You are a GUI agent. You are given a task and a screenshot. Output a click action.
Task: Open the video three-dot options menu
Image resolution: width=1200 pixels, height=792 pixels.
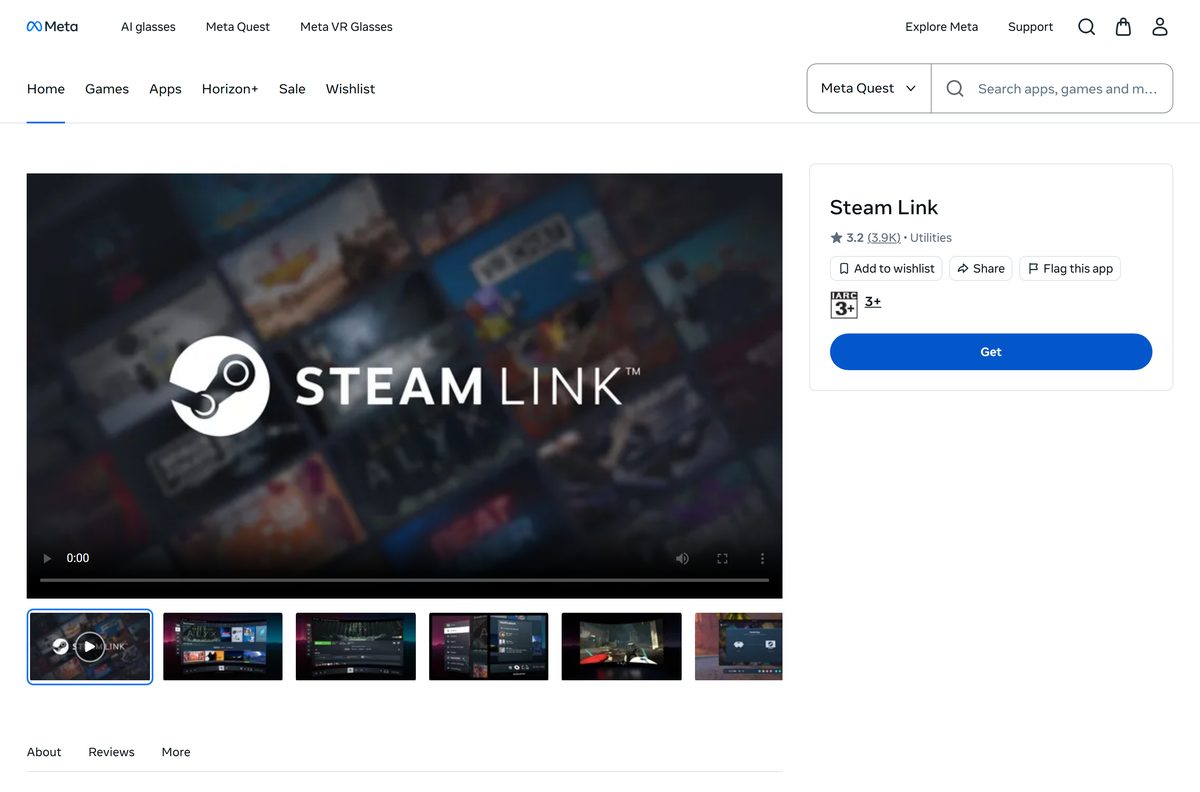point(762,558)
